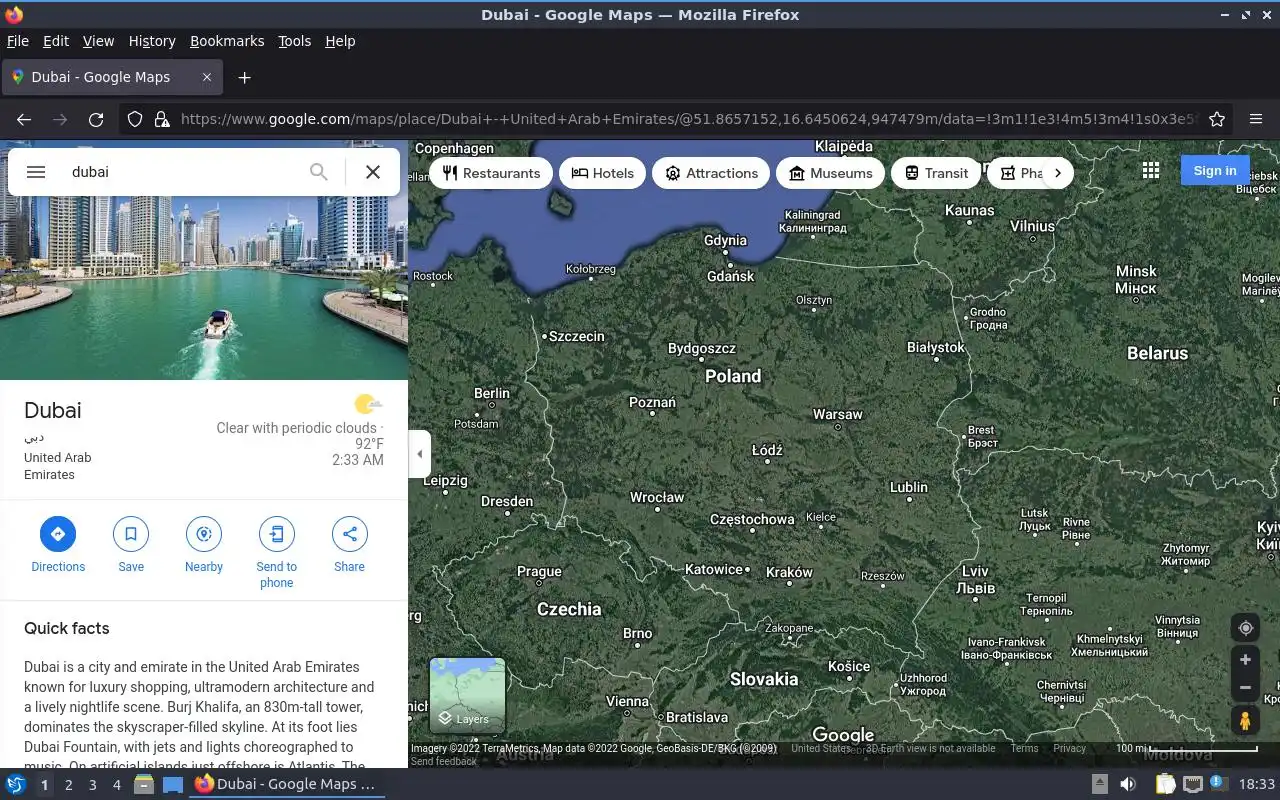Viewport: 1280px width, 800px height.
Task: Click the Sign in button
Action: 1215,170
